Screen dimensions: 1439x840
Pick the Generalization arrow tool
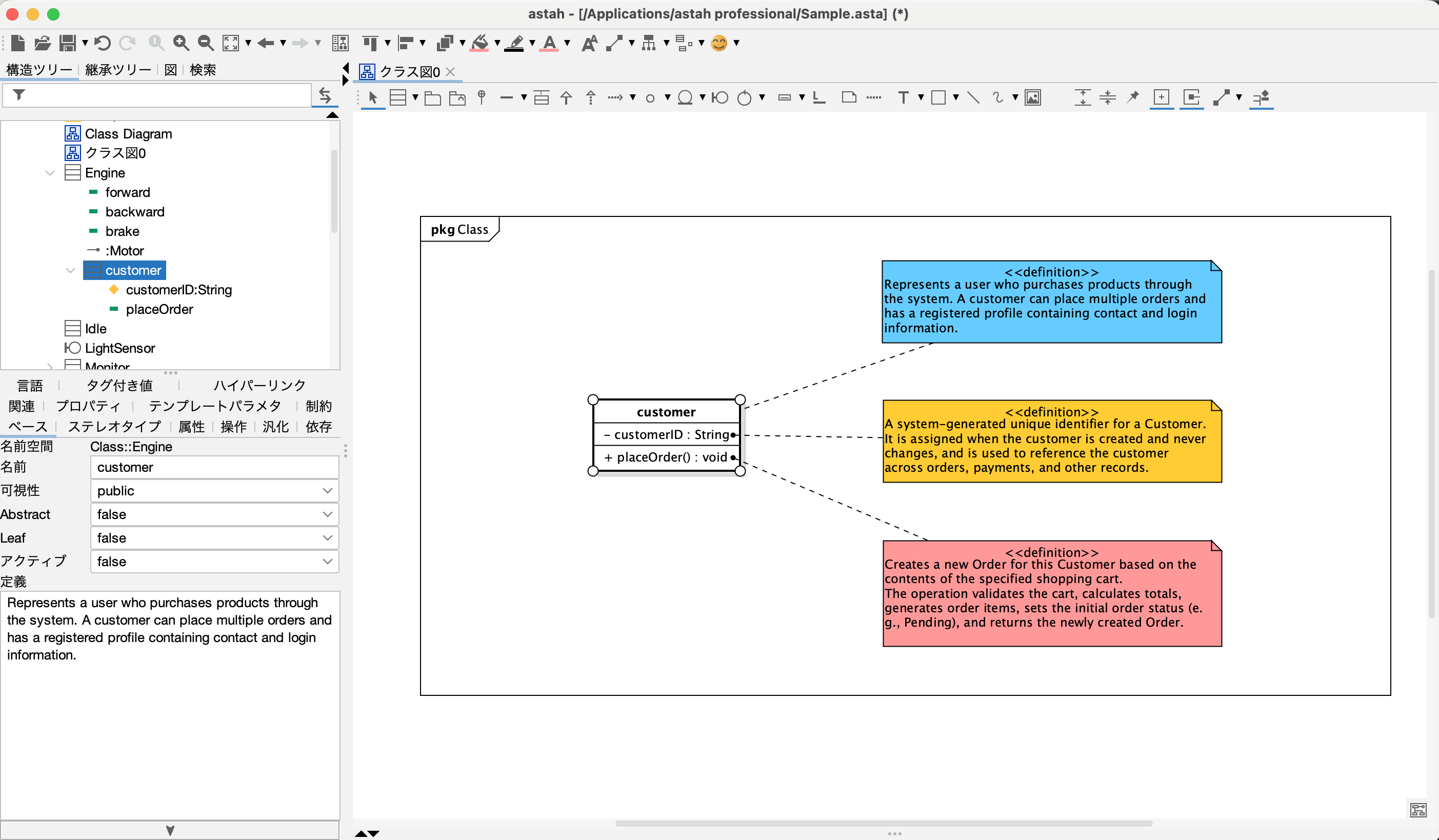coord(565,97)
